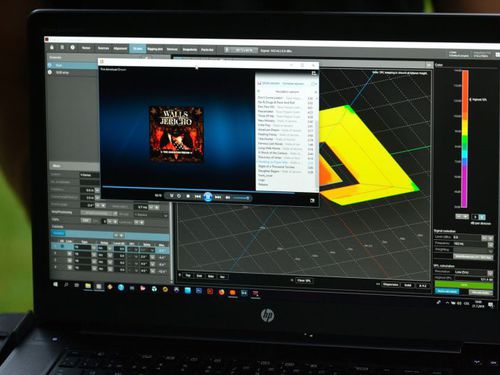Viewport: 500px width, 375px height.
Task: Click the Windows Start button
Action: point(55,284)
